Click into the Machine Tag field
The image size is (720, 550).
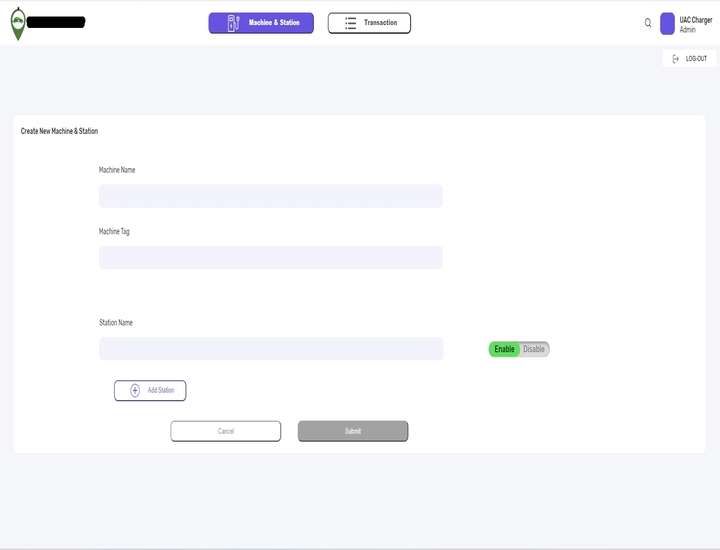[x=270, y=258]
